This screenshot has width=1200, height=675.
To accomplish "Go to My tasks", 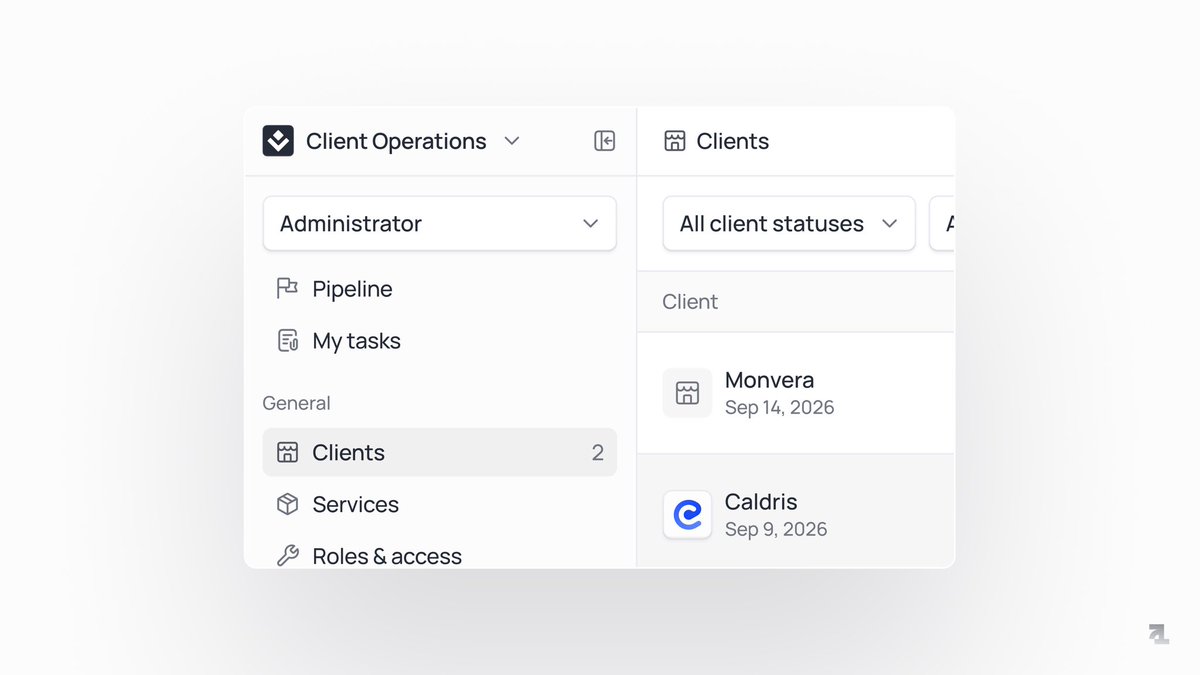I will [440, 341].
